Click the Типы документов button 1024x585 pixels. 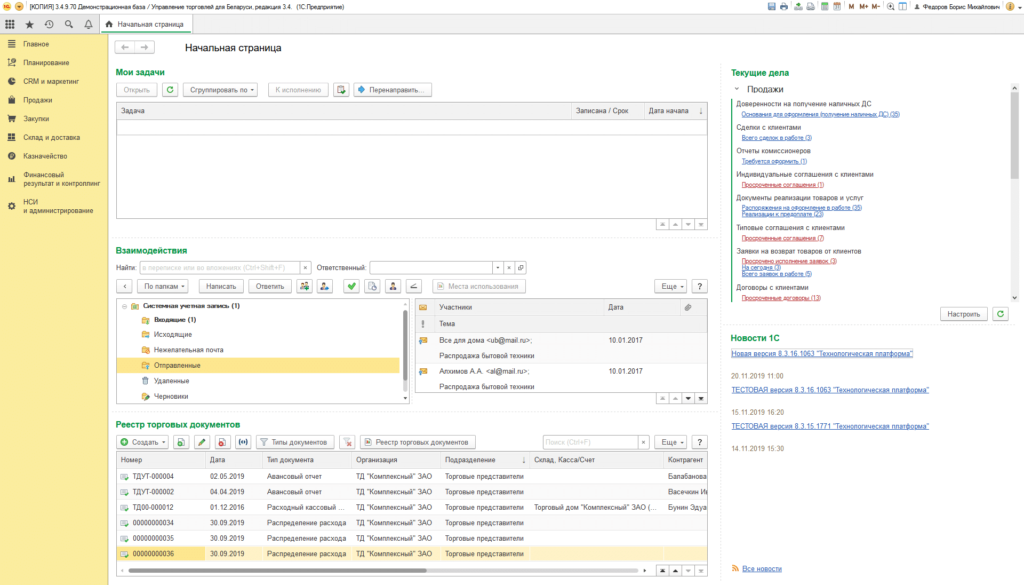click(x=295, y=442)
